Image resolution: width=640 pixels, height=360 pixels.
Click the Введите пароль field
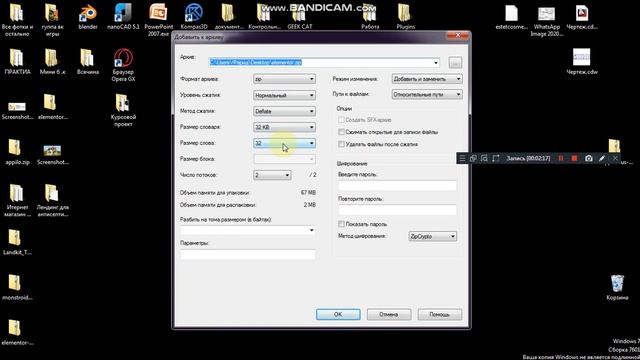pyautogui.click(x=397, y=186)
